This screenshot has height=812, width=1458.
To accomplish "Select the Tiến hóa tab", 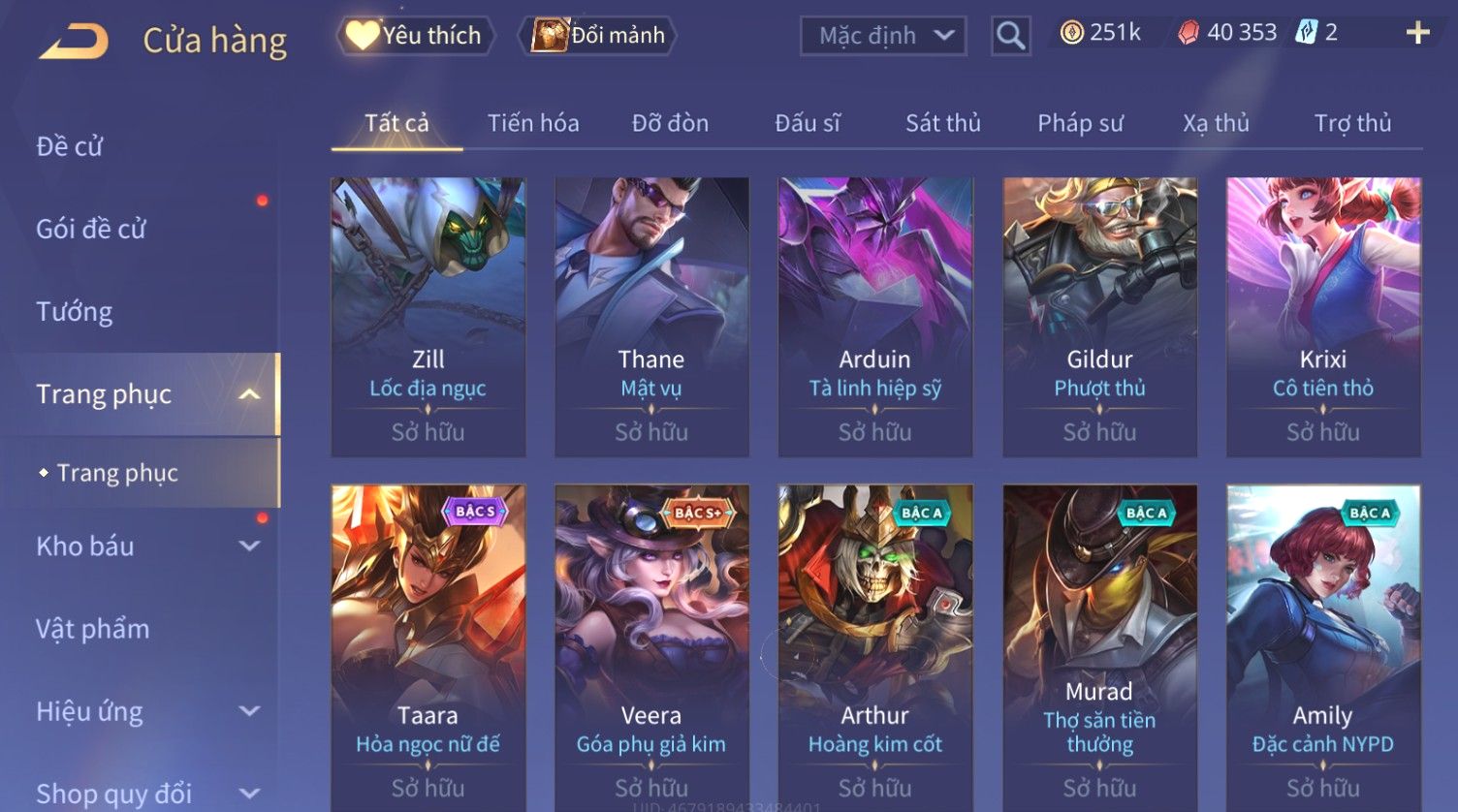I will point(533,123).
